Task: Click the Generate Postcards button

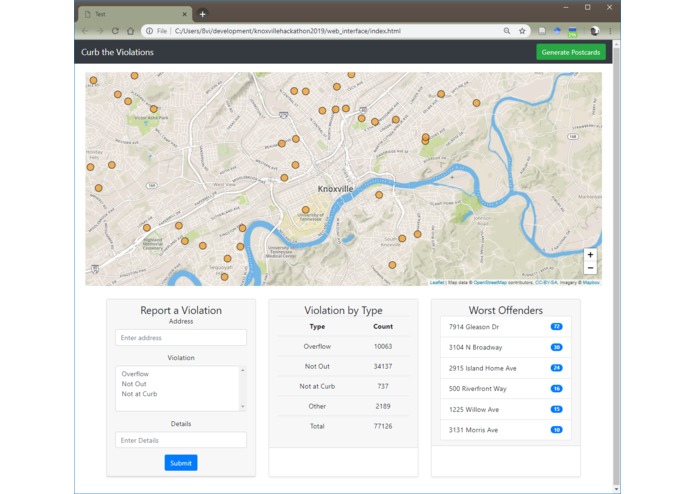Action: (x=570, y=52)
